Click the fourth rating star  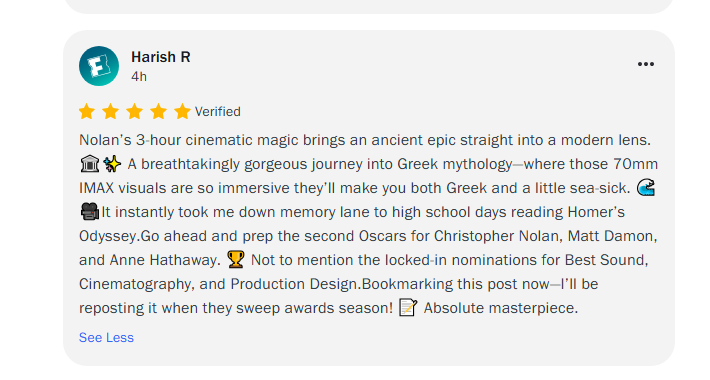tap(158, 111)
